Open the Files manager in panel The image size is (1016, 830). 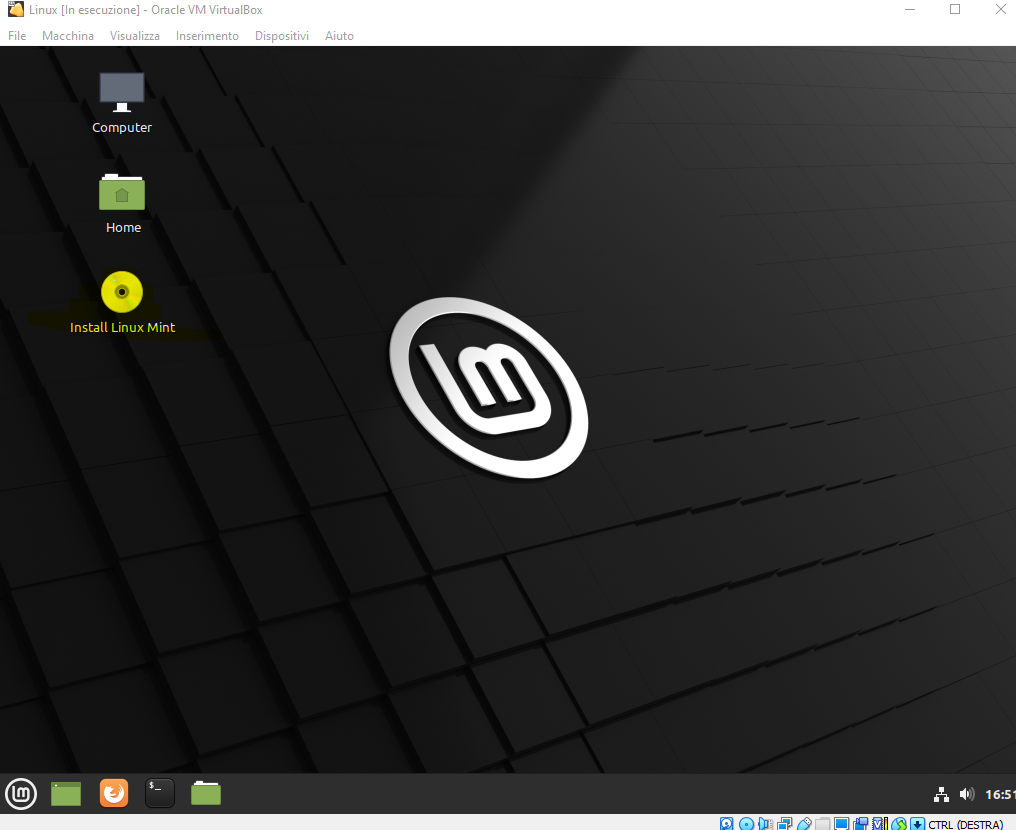[x=206, y=793]
